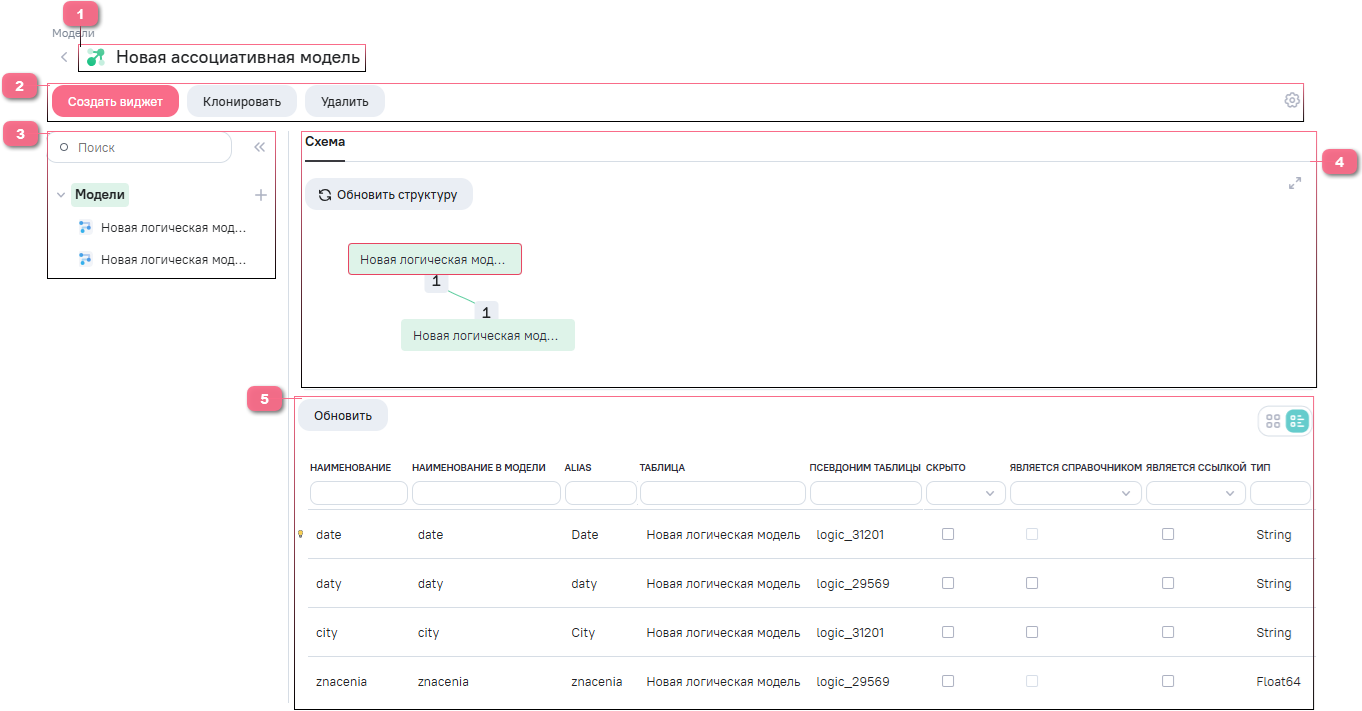This screenshot has width=1362, height=711.
Task: Select the green-filled logical model schema node
Action: [x=488, y=335]
